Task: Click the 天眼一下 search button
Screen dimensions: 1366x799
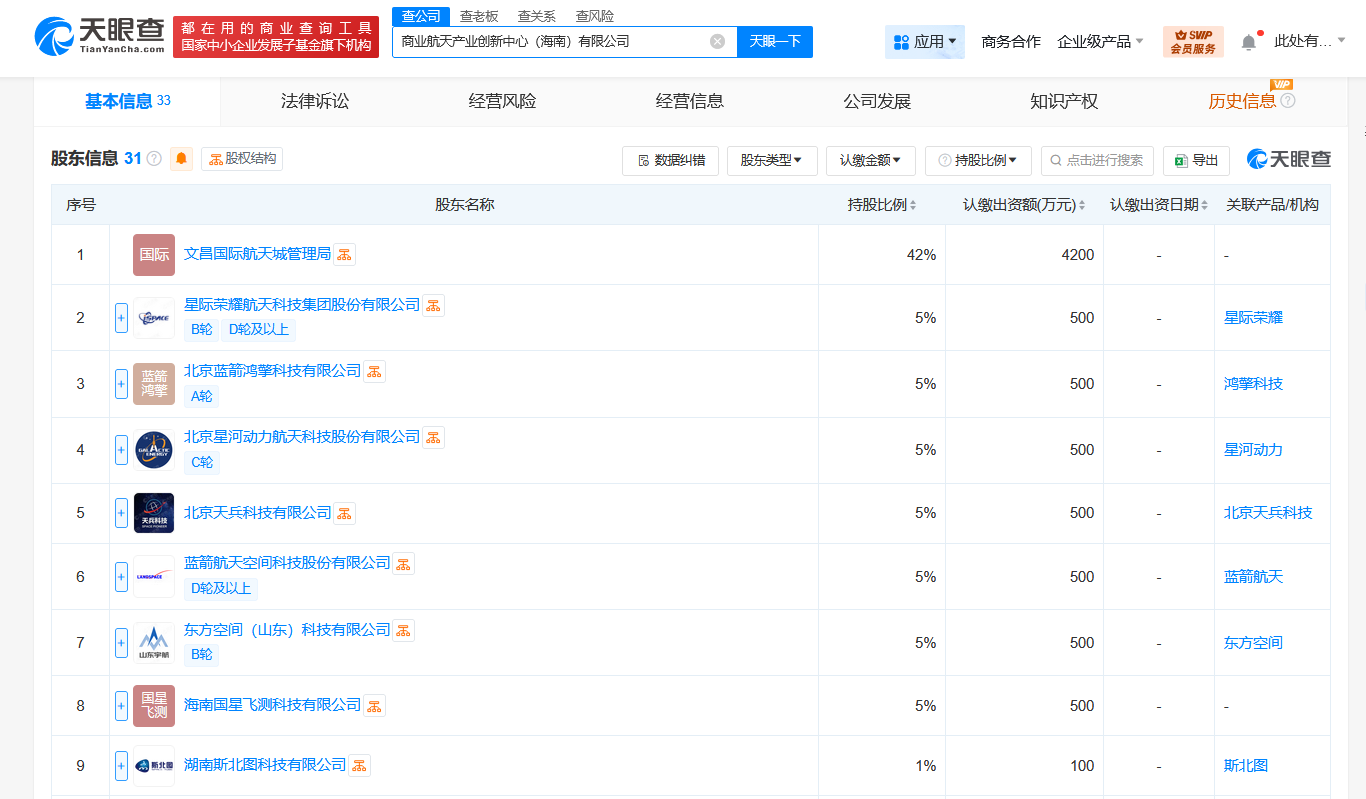Action: pyautogui.click(x=775, y=42)
